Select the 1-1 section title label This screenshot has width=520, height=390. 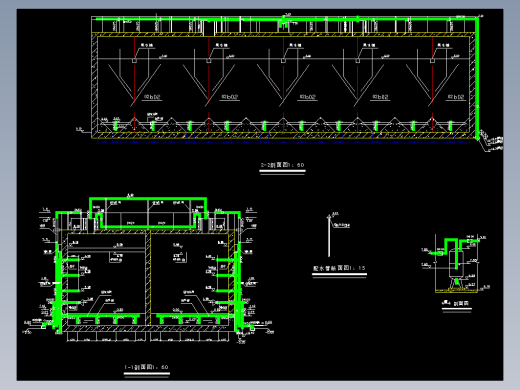146,367
